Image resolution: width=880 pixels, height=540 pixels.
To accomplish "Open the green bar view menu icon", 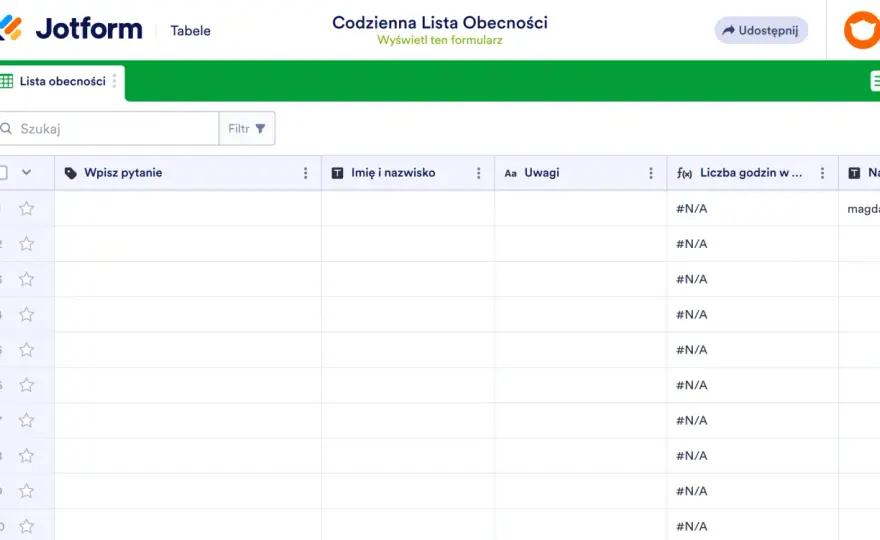I will pyautogui.click(x=875, y=81).
